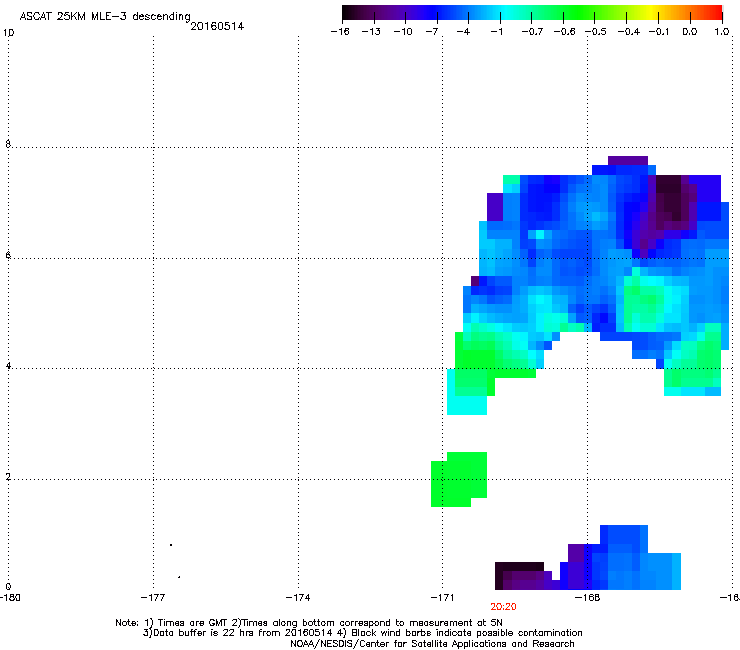Click the note line starting '3)Data buffer is 22 hrs'

(362, 633)
